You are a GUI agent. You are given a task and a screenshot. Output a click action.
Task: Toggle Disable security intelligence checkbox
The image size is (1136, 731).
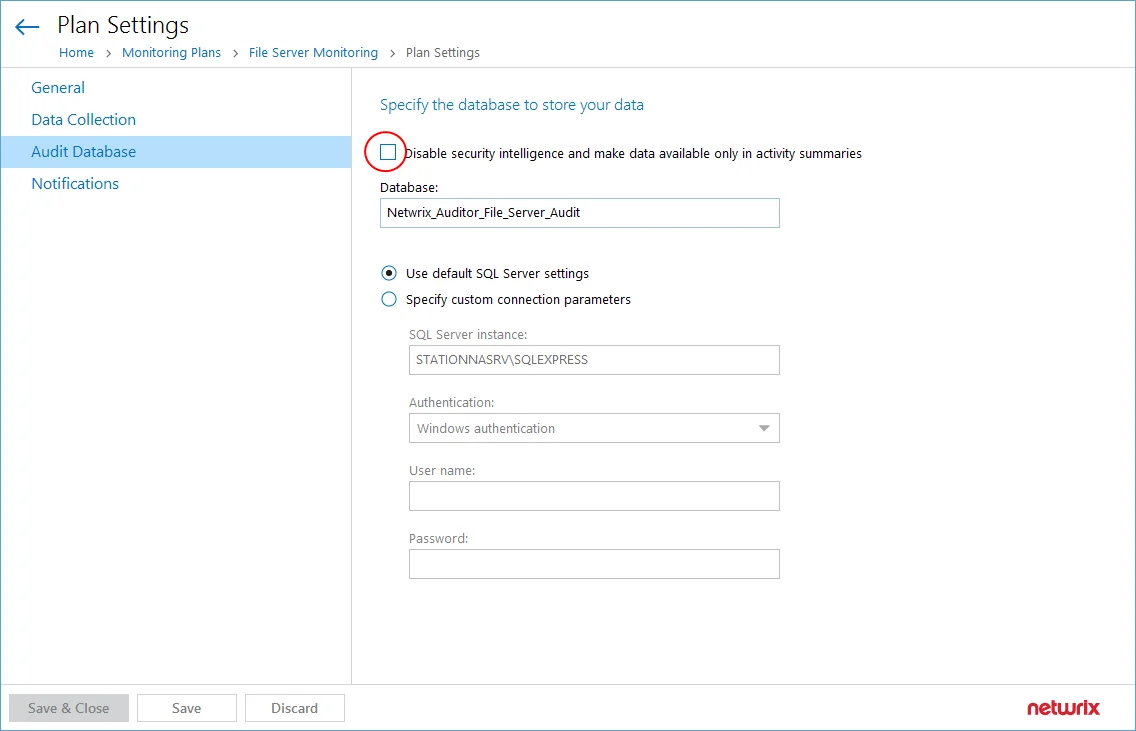[388, 152]
